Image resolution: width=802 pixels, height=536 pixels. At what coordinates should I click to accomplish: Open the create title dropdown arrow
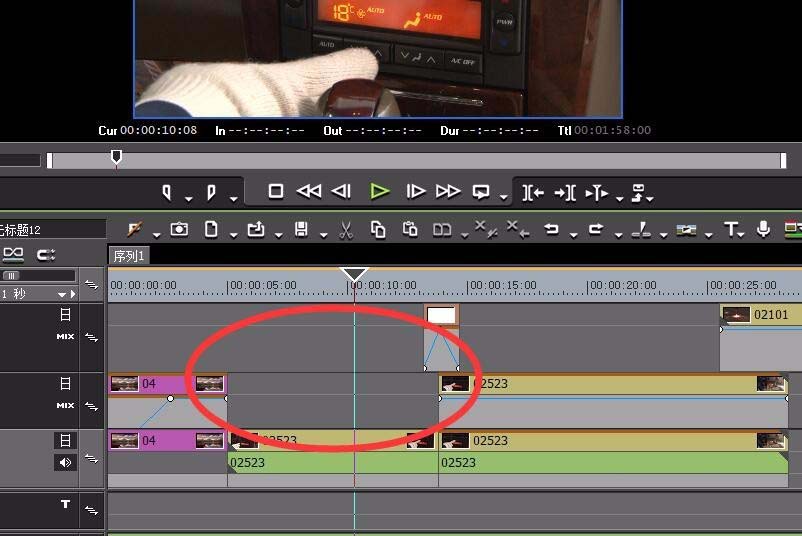click(741, 235)
